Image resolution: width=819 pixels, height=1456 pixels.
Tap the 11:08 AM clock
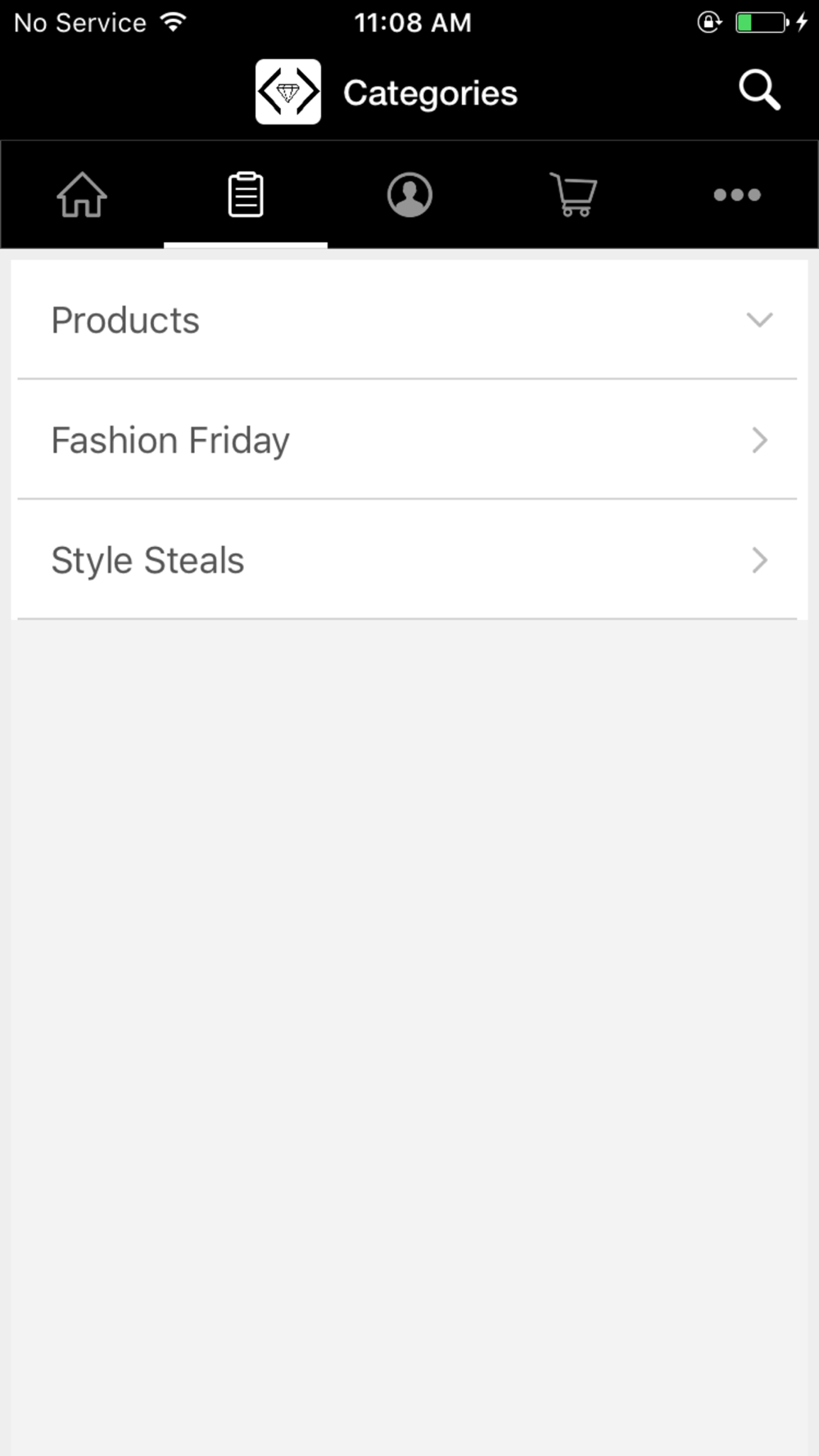tap(413, 22)
